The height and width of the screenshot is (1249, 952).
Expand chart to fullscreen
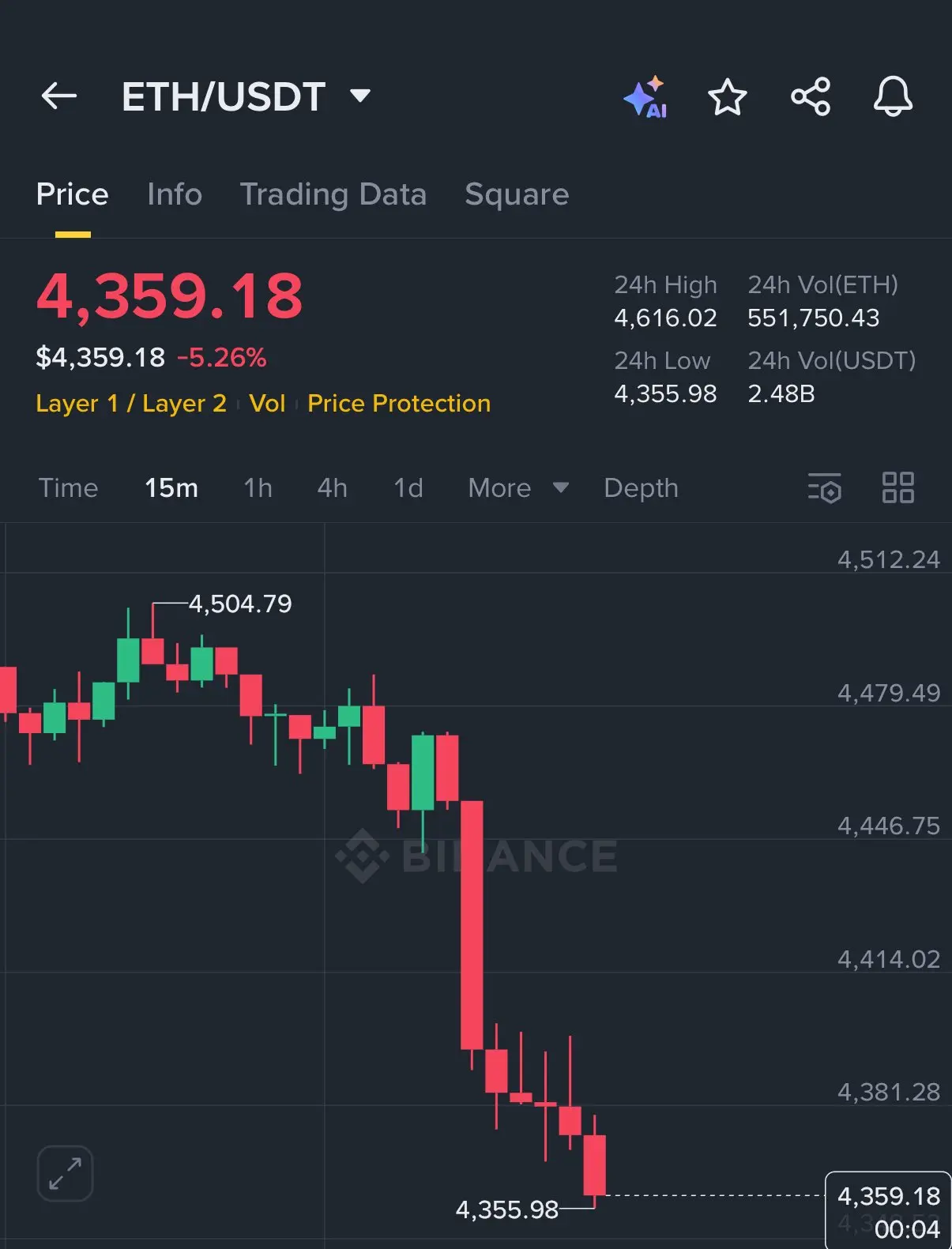point(66,1173)
